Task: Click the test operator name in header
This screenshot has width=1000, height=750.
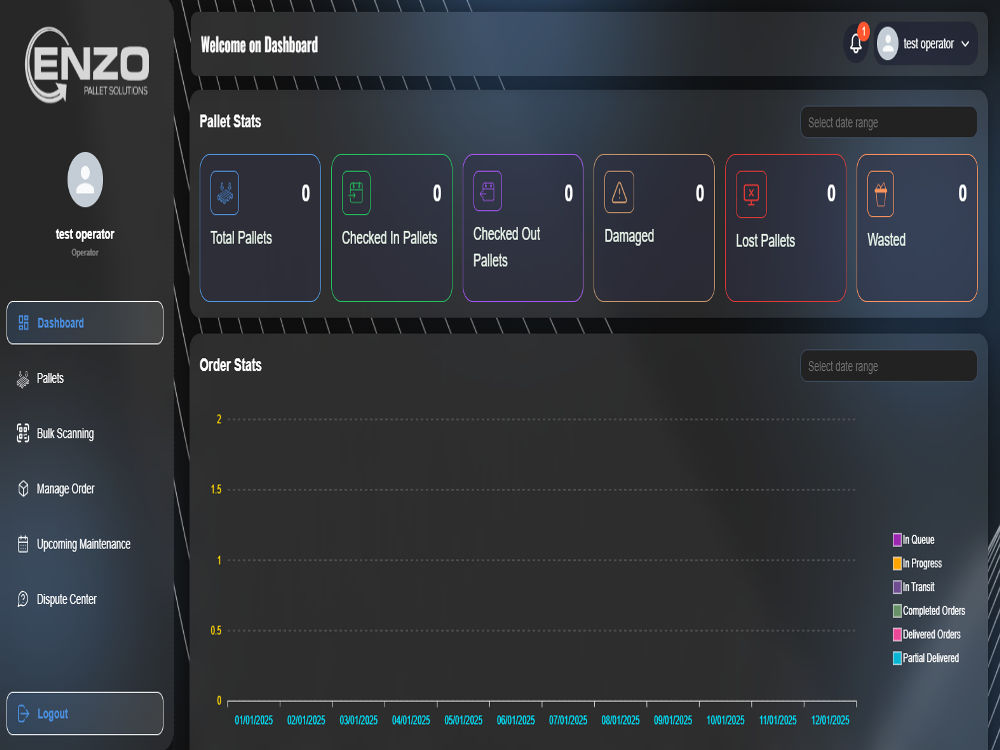Action: pyautogui.click(x=928, y=44)
